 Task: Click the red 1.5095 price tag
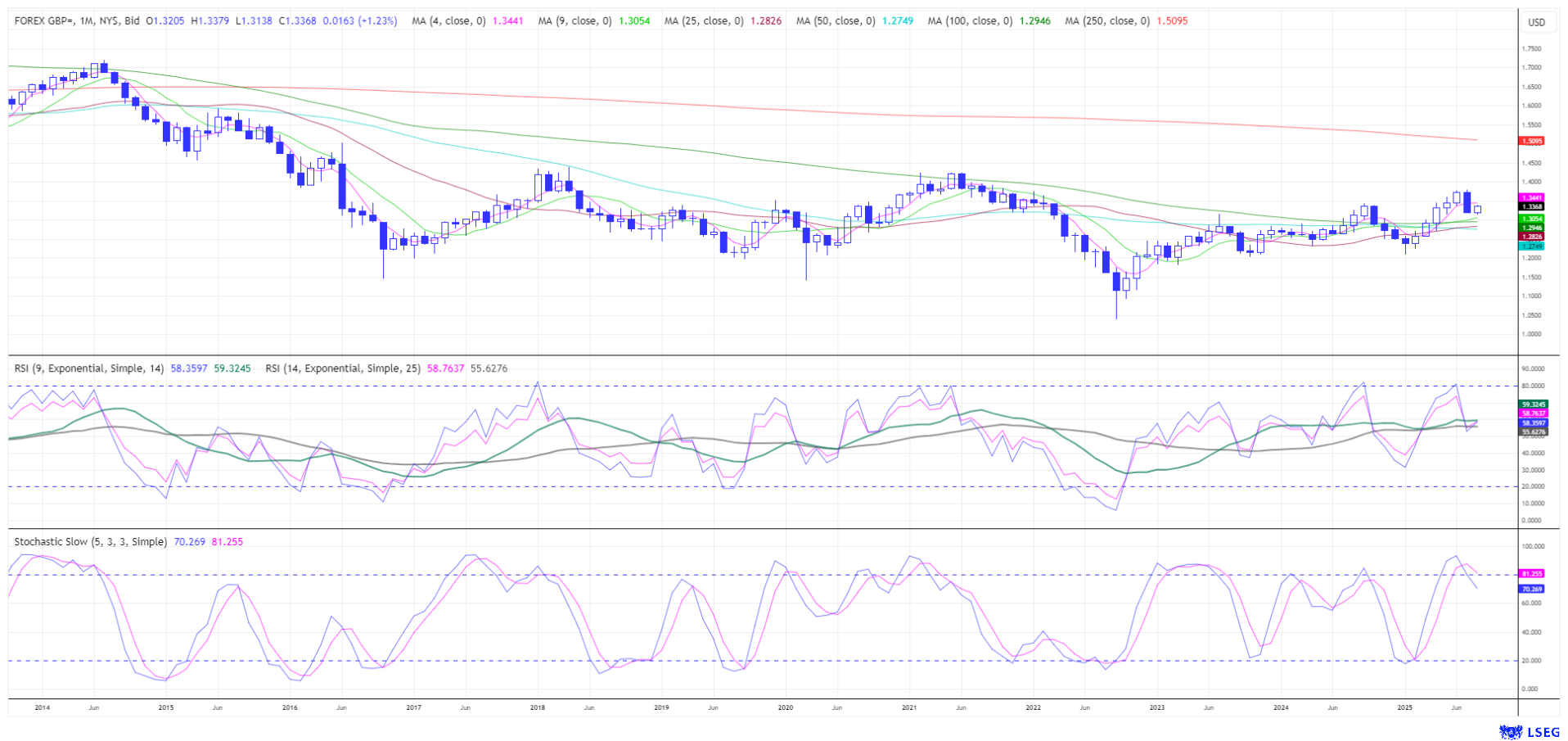coord(1531,141)
